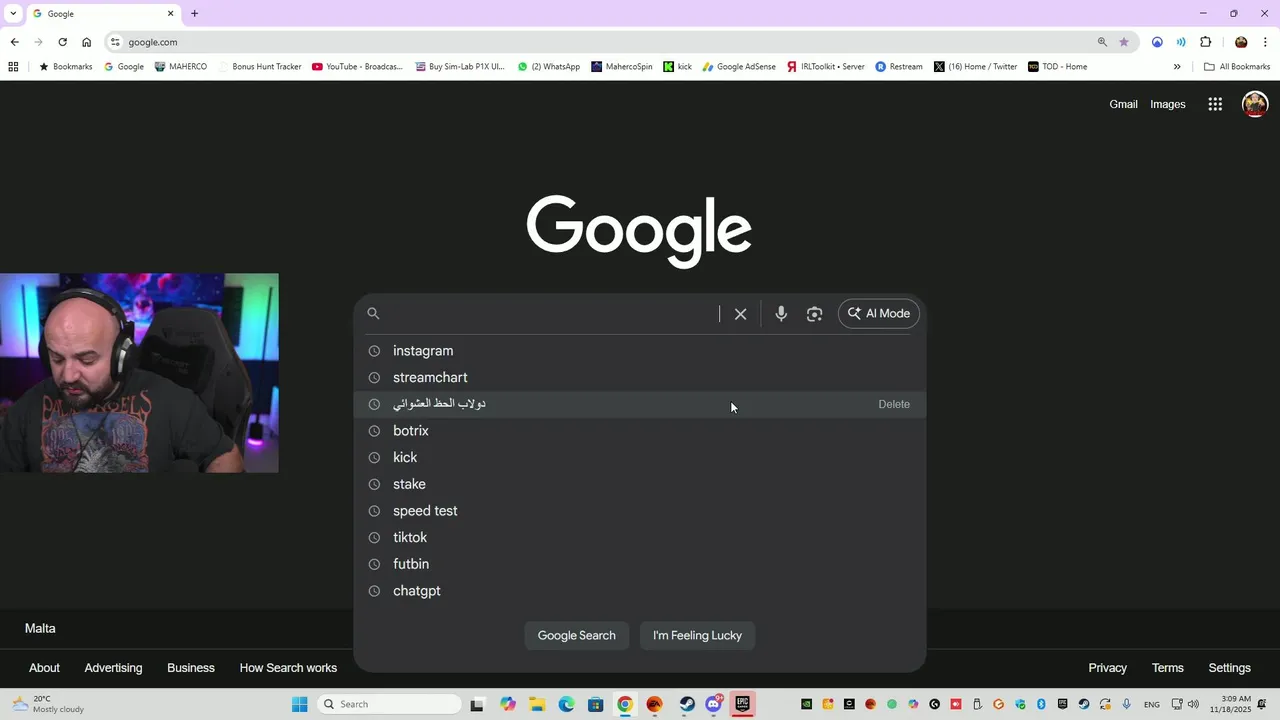The image size is (1280, 720).
Task: Delete the highlighted Arabic suggestion
Action: pos(894,404)
